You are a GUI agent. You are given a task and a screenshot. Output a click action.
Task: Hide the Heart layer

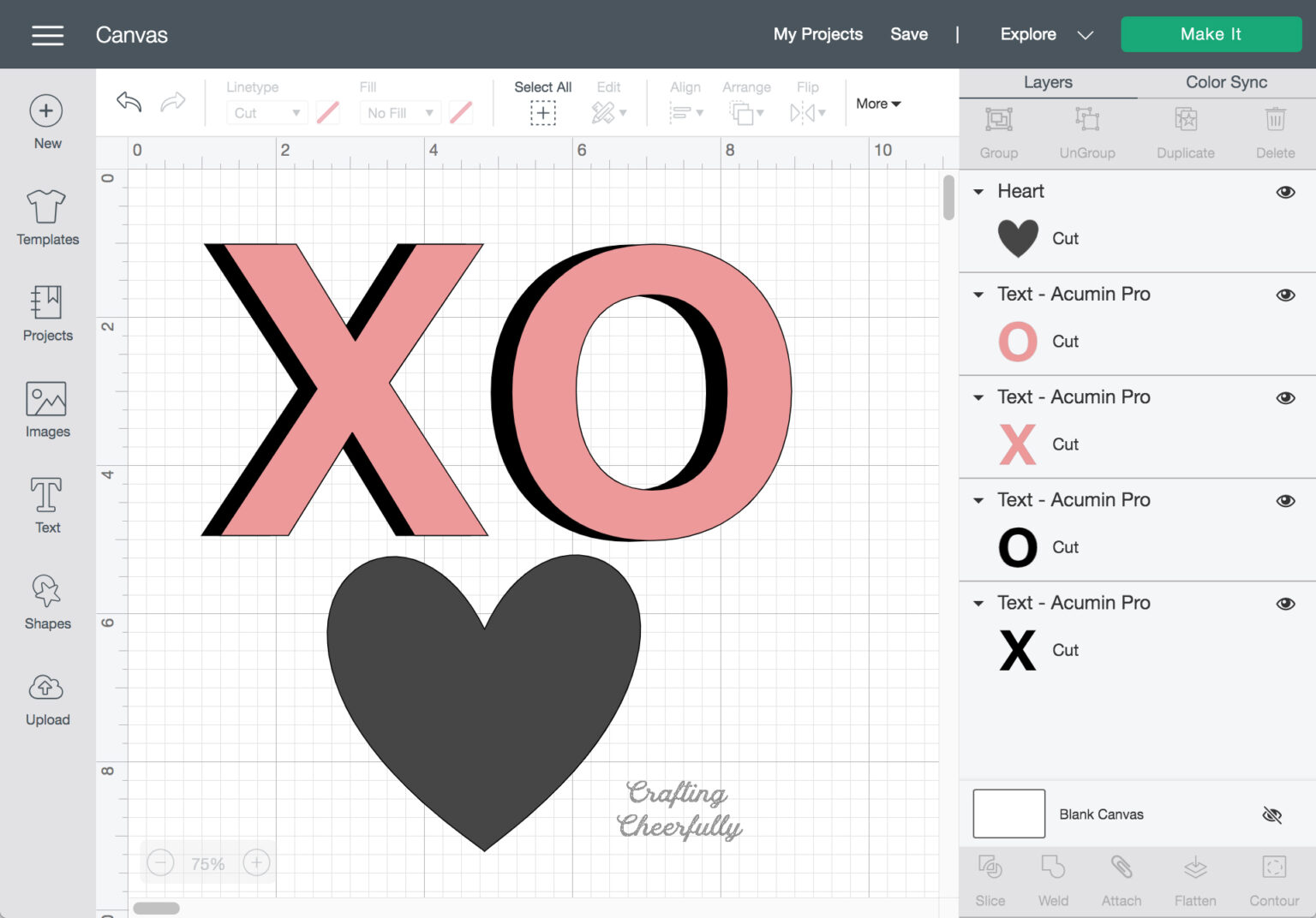(1286, 192)
